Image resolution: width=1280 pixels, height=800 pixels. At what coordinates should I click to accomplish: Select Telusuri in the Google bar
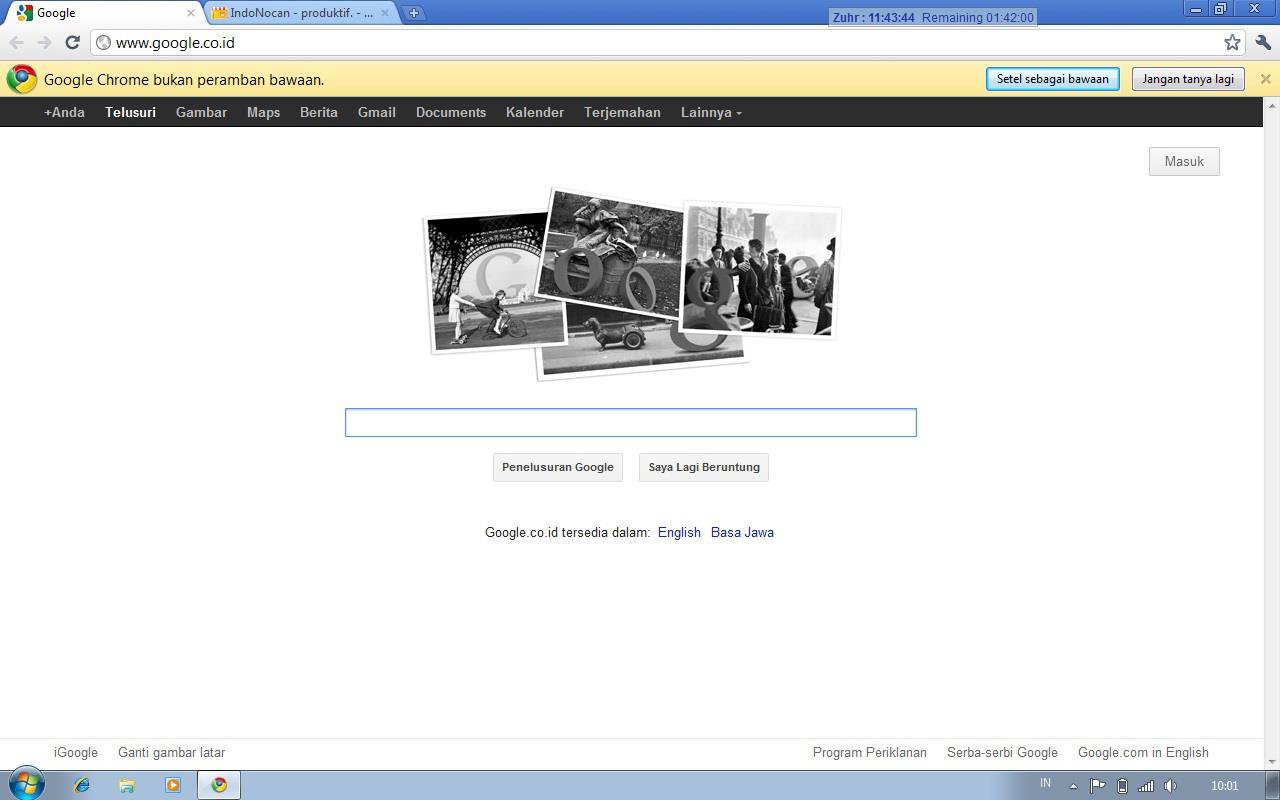tap(130, 112)
